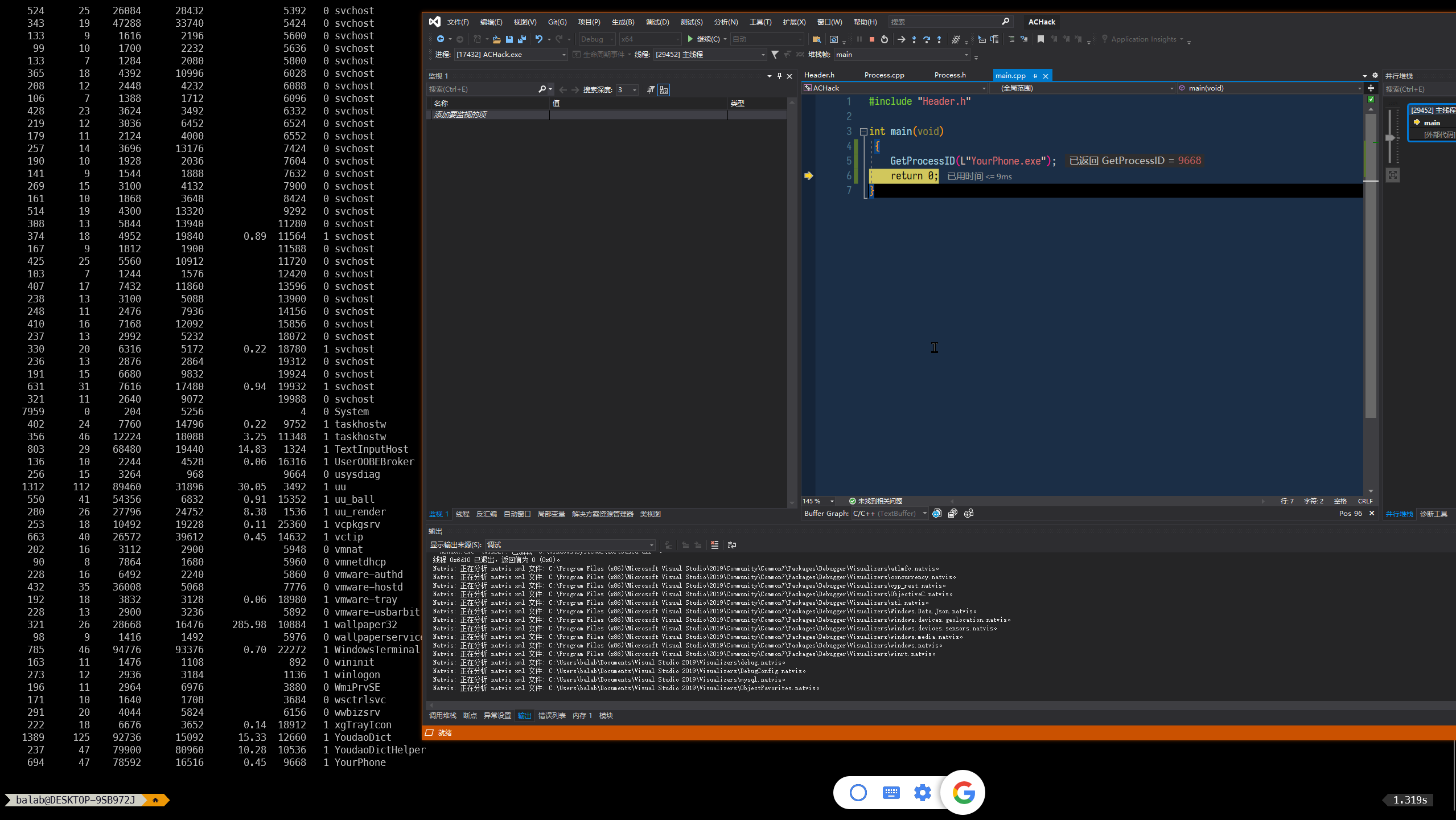The height and width of the screenshot is (820, 1456).
Task: Open the stack frame dropdown showing main
Action: (x=902, y=54)
